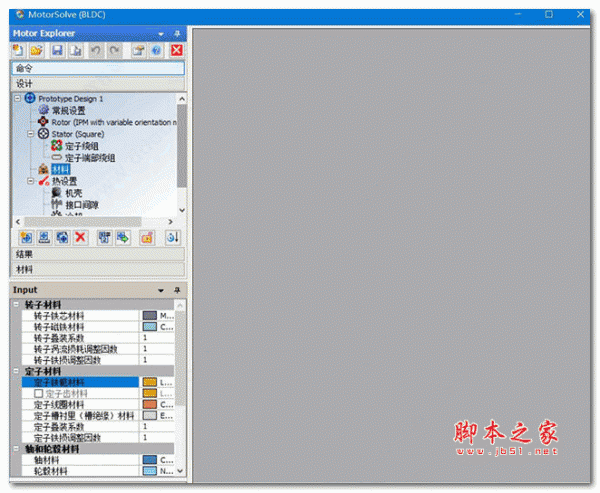Image resolution: width=600 pixels, height=493 pixels.
Task: Click the tree vertical scrollbar down arrow
Action: (182, 210)
